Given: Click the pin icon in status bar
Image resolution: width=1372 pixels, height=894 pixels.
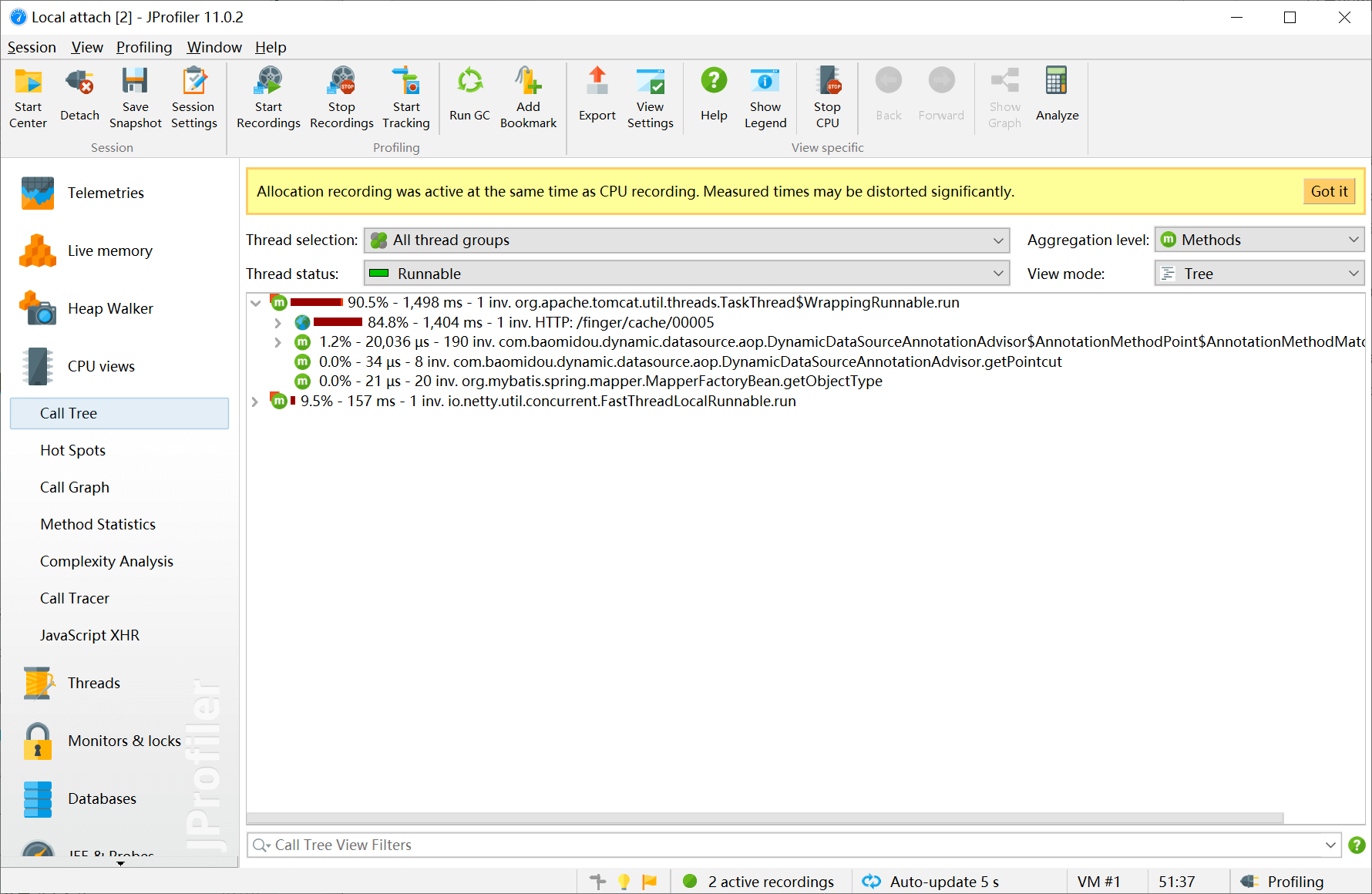Looking at the screenshot, I should point(598,882).
